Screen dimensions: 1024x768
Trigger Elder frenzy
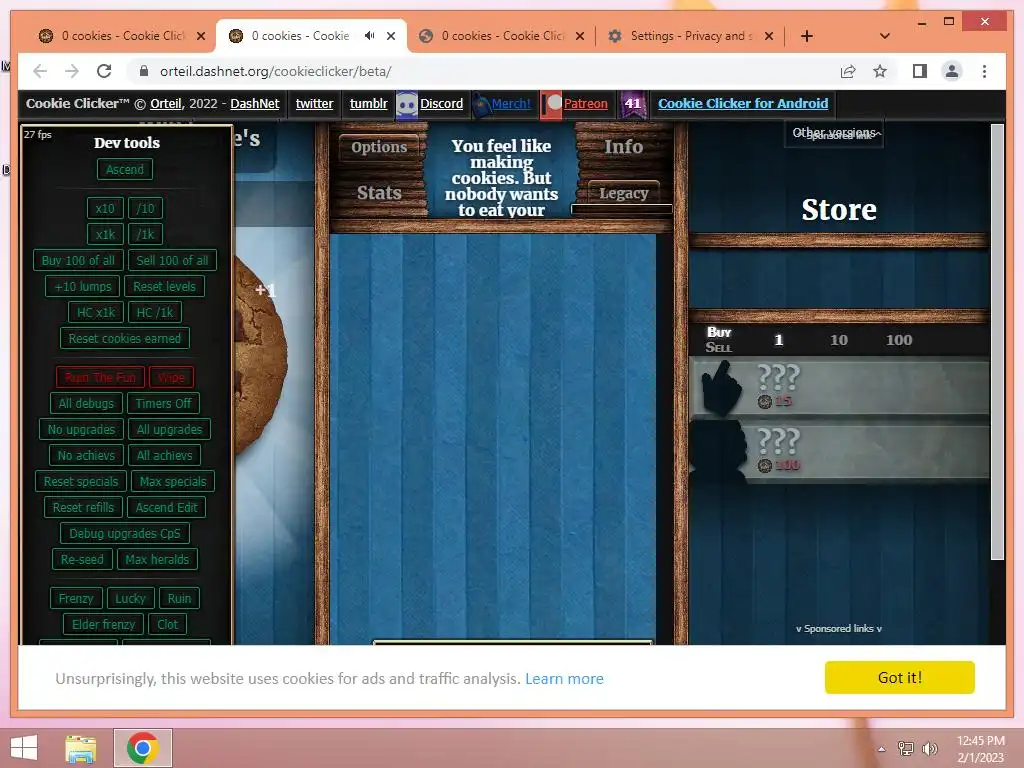103,624
